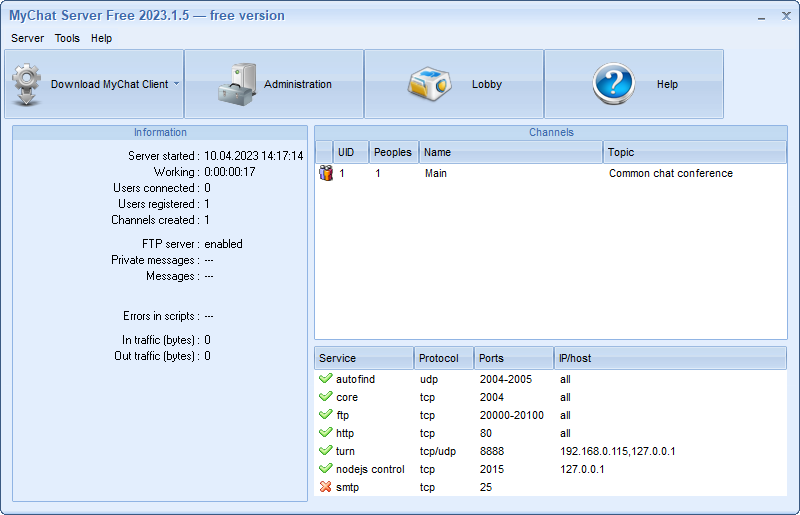Image resolution: width=800 pixels, height=515 pixels.
Task: Click the nodejs control IP '127.0.0.1'
Action: pyautogui.click(x=582, y=469)
